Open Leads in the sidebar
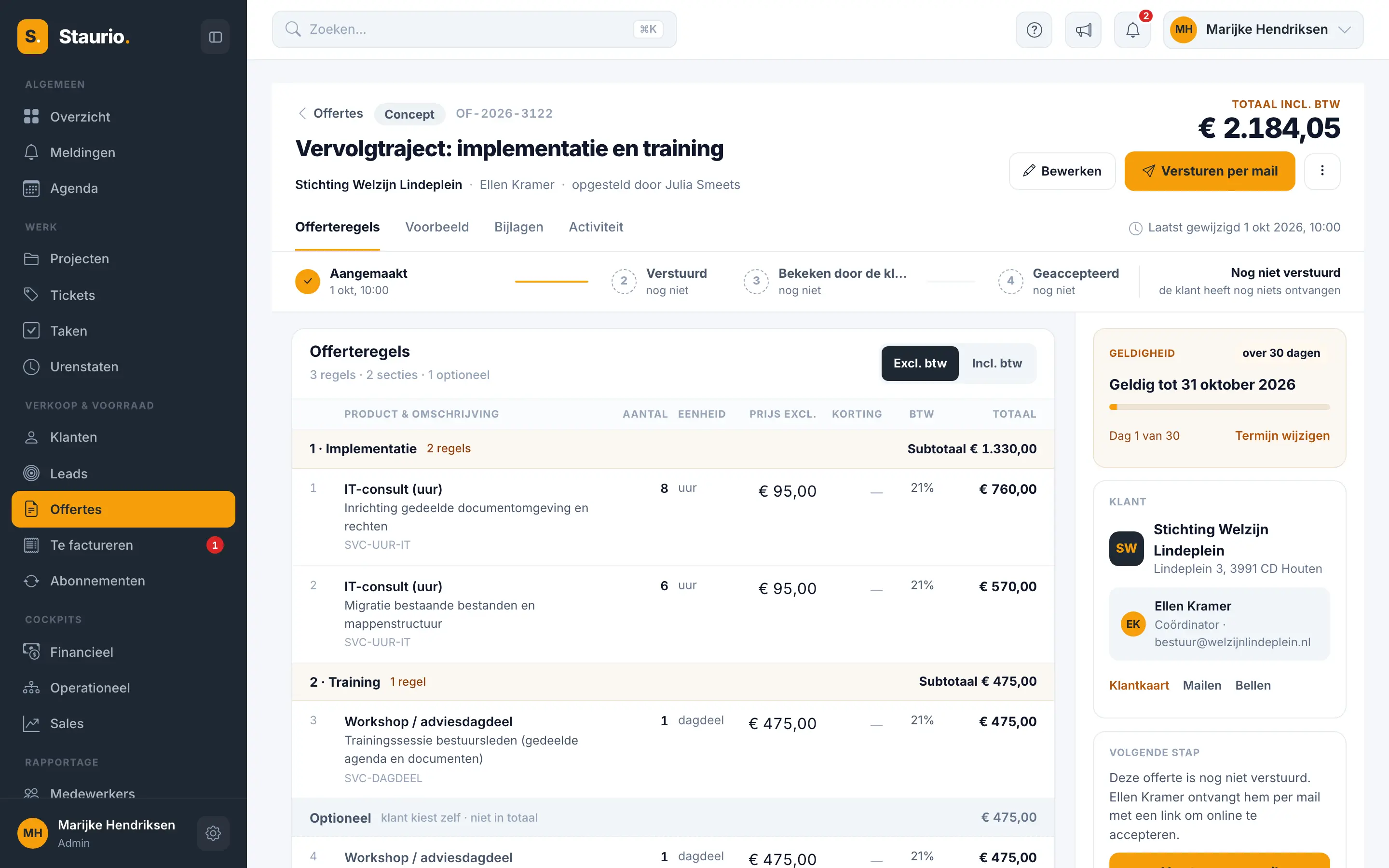The width and height of the screenshot is (1389, 868). click(123, 474)
